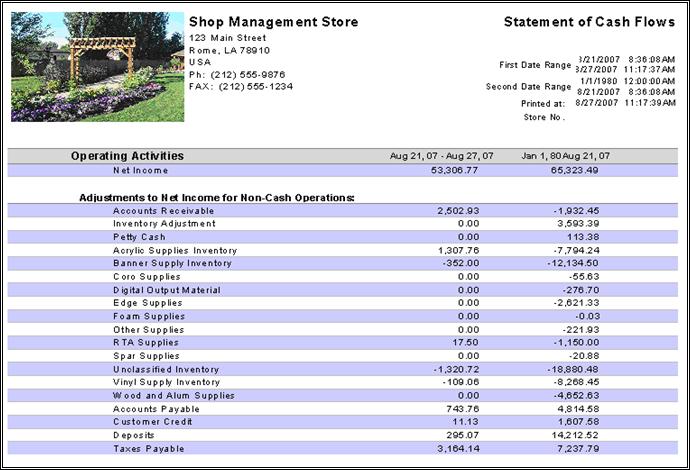This screenshot has width=690, height=470.
Task: Select Deposits value 14,212.52
Action: pos(575,435)
